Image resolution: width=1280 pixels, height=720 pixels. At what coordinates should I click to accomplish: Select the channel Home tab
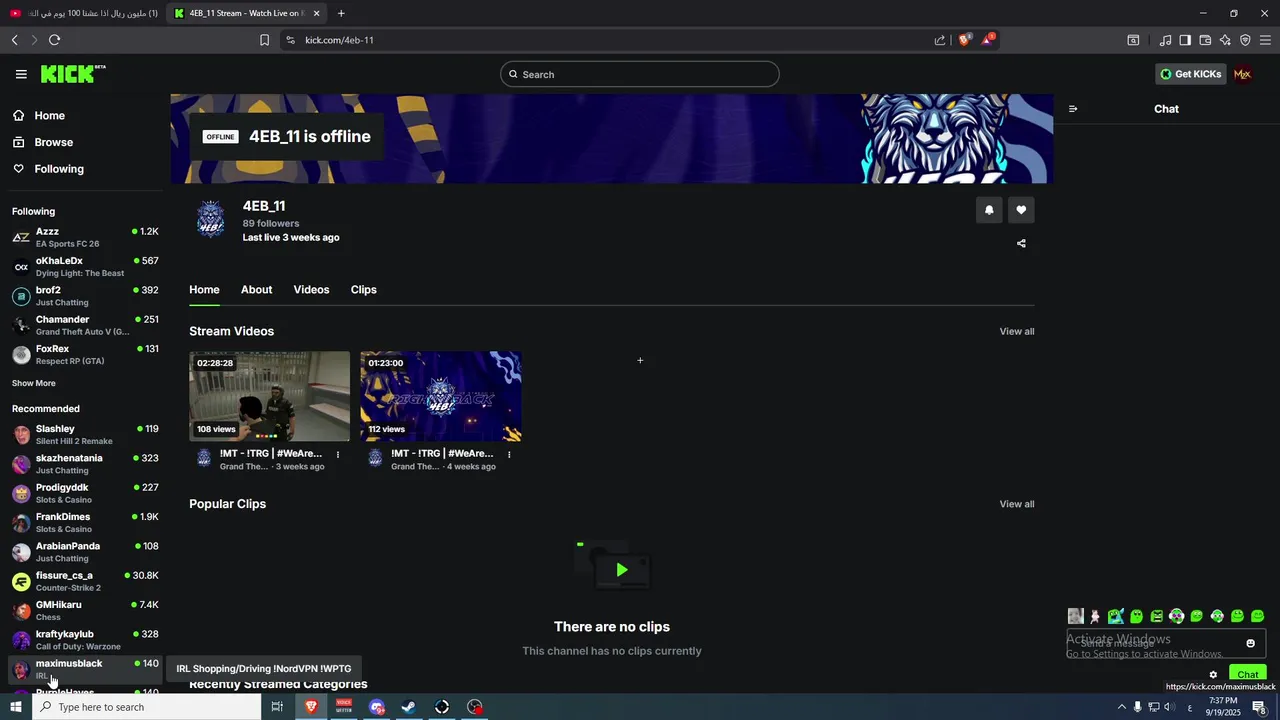(204, 289)
